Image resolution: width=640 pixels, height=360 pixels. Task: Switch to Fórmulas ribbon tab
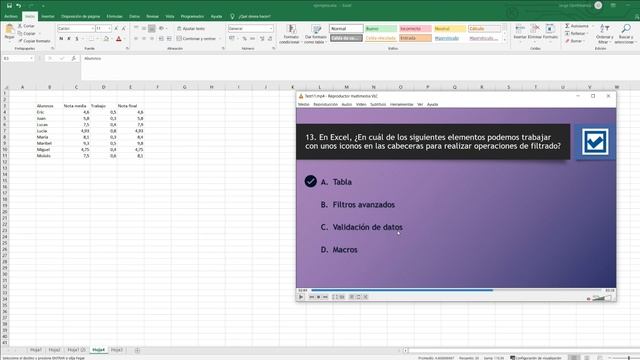click(x=114, y=16)
